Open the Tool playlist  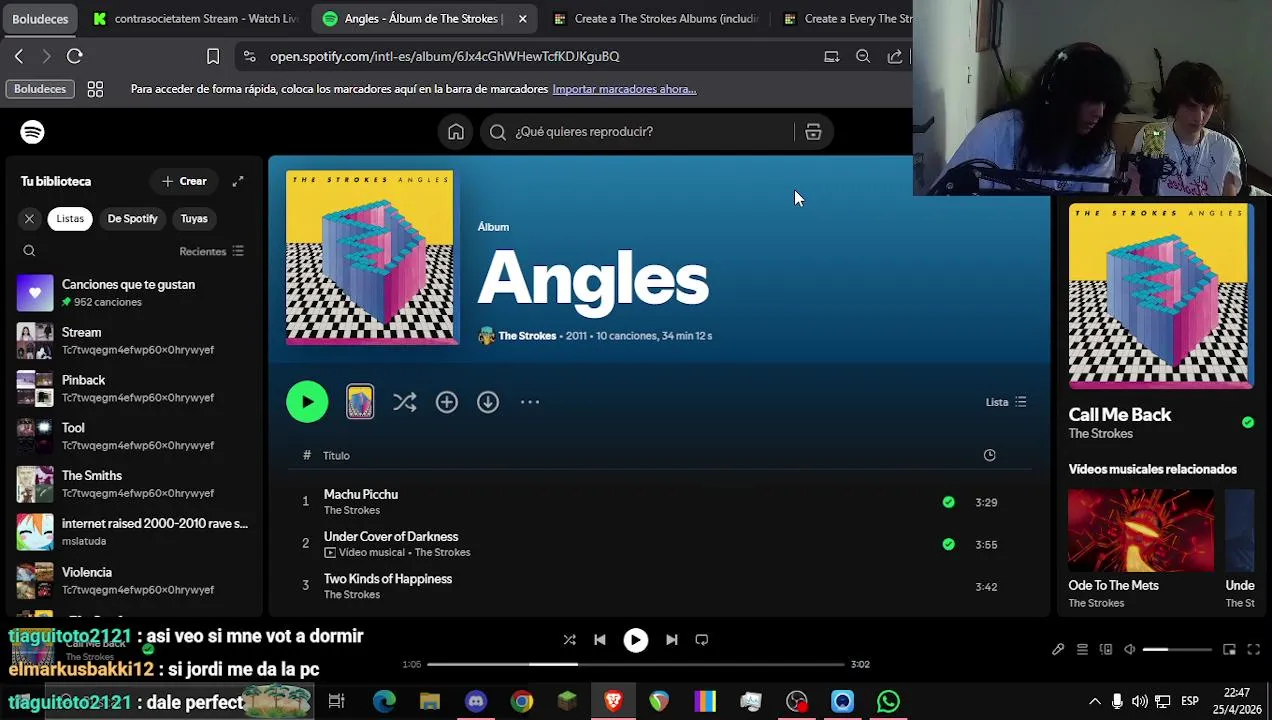(x=132, y=436)
